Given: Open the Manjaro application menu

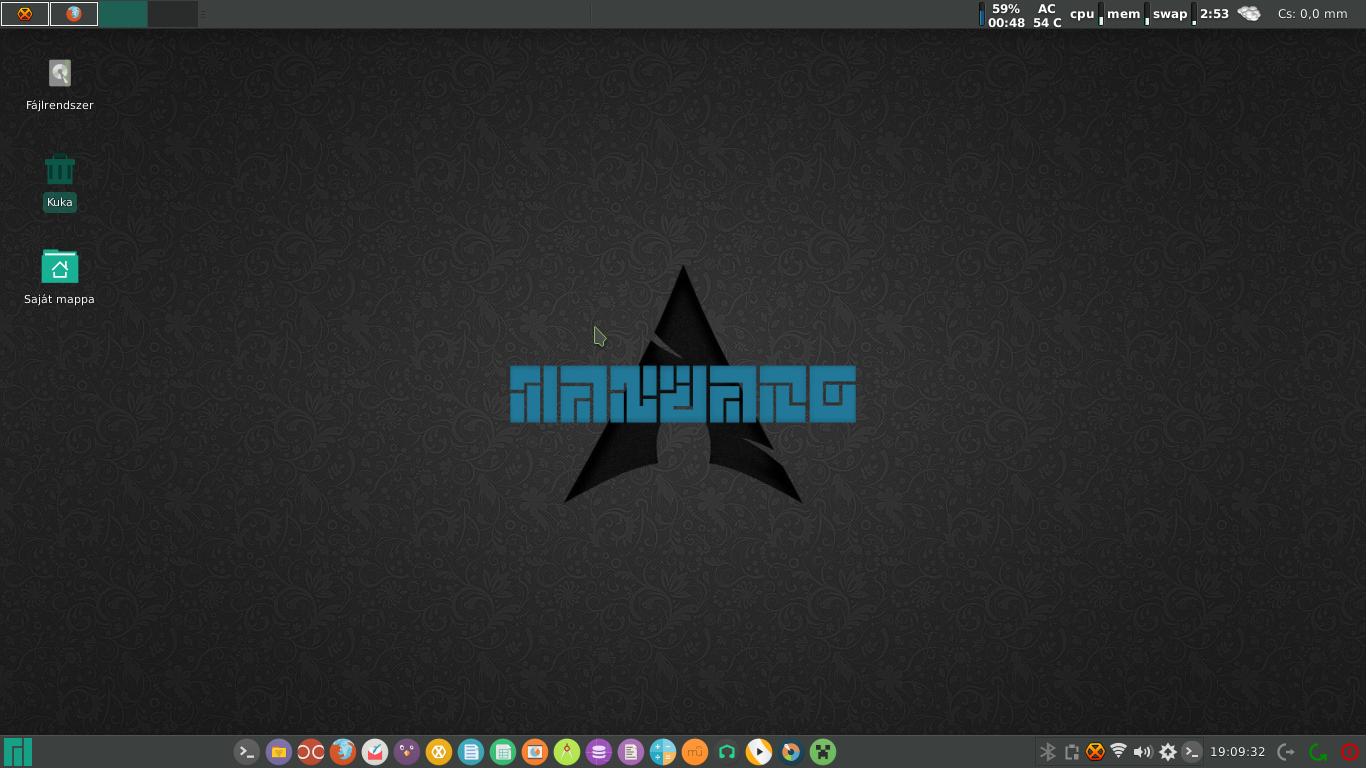Looking at the screenshot, I should point(18,752).
